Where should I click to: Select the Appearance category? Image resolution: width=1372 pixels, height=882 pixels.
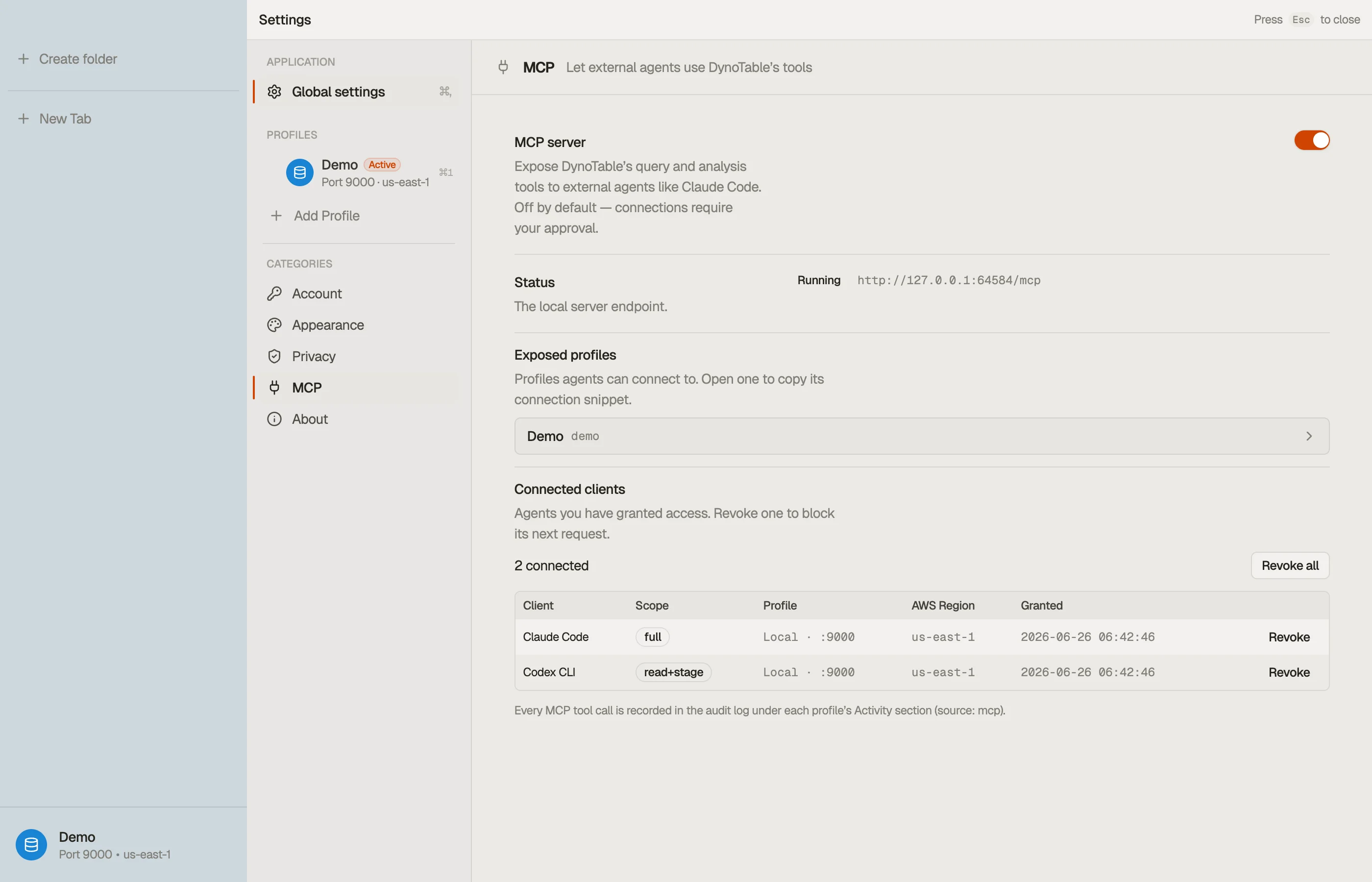358,325
